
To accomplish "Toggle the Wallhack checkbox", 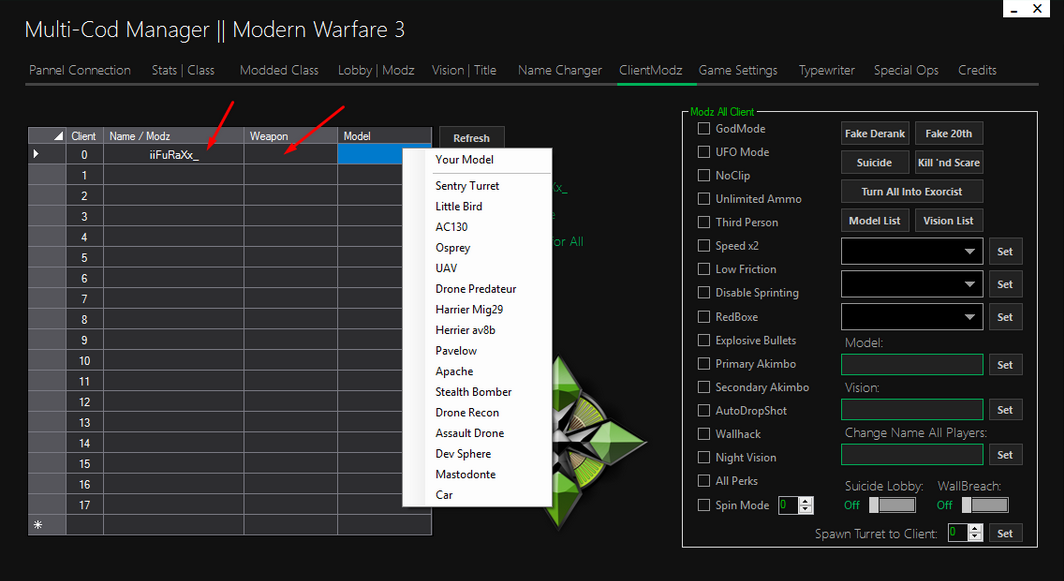I will click(704, 434).
